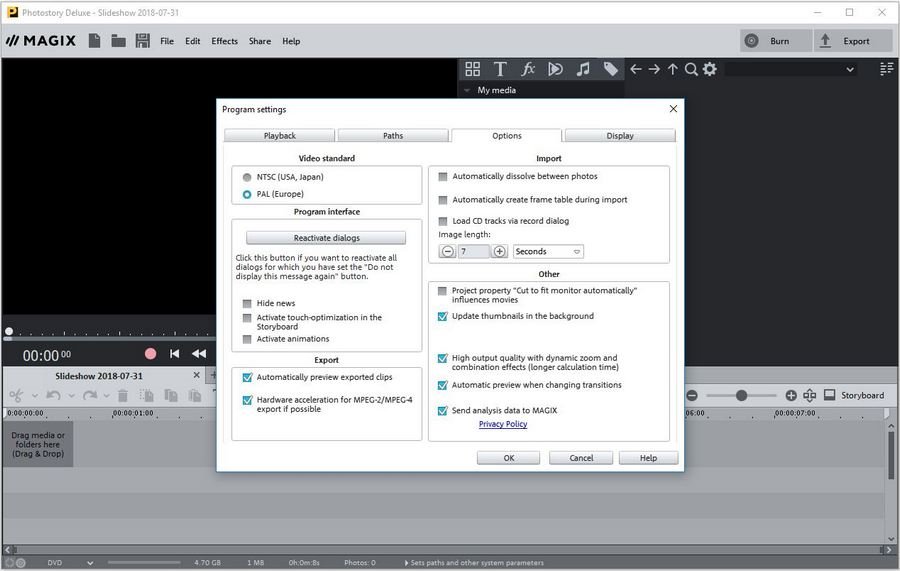Screen dimensions: 900x571
Task: Expand the media pool path dropdown
Action: tap(851, 70)
